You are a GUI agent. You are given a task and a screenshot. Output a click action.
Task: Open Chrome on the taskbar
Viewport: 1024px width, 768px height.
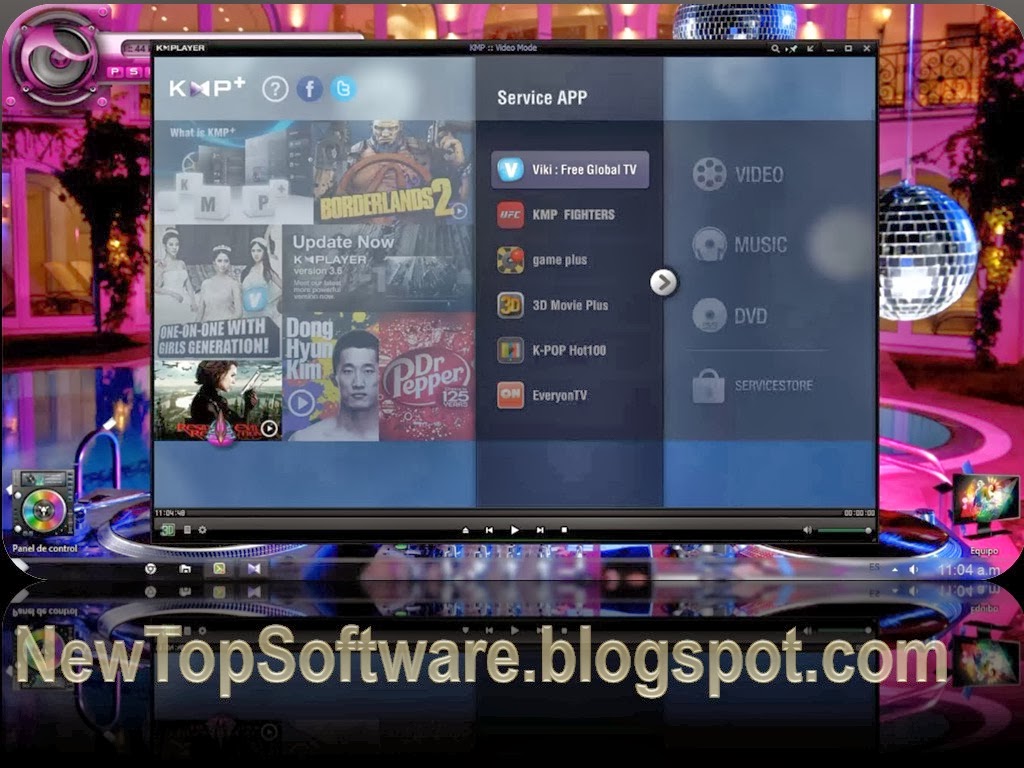[x=150, y=569]
